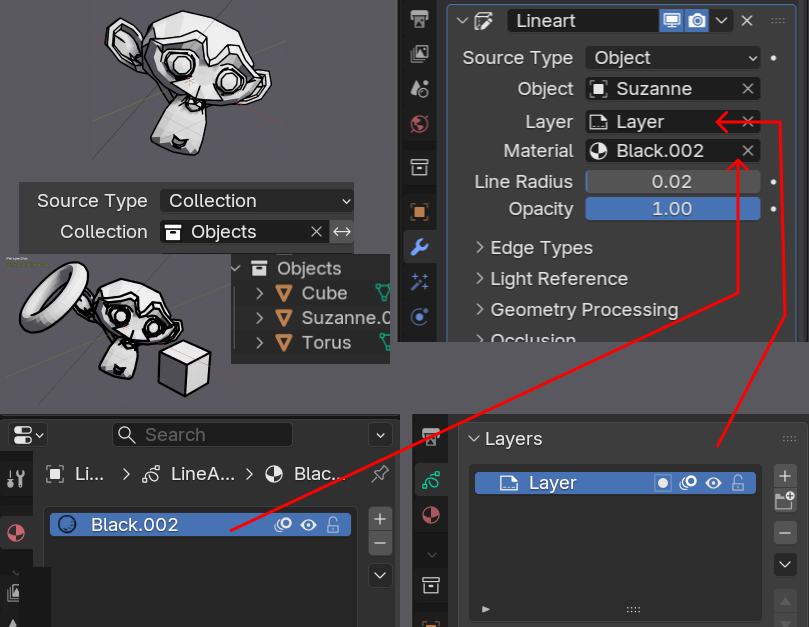
Task: Expand the Light Reference section
Action: pyautogui.click(x=558, y=279)
